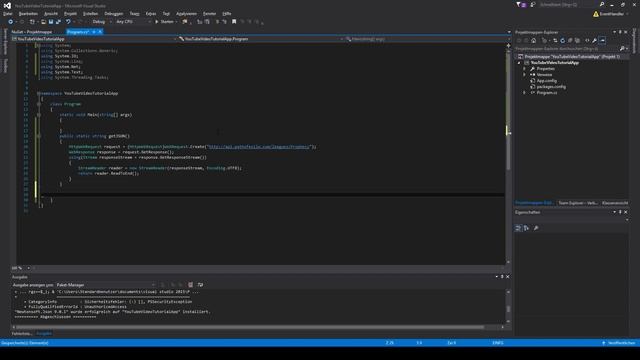Open the Main(string[] args) member dropdown
Image resolution: width=640 pixels, height=360 pixels.
coord(426,39)
